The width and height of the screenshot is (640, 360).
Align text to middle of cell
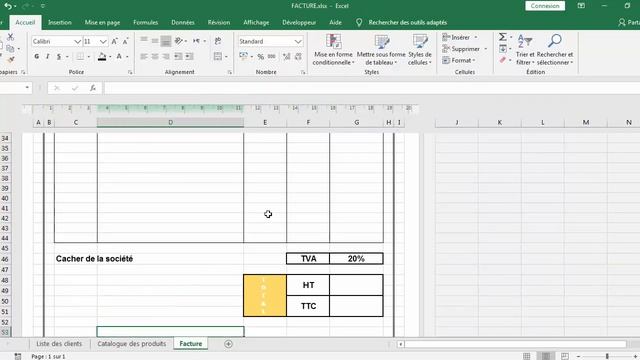point(155,41)
